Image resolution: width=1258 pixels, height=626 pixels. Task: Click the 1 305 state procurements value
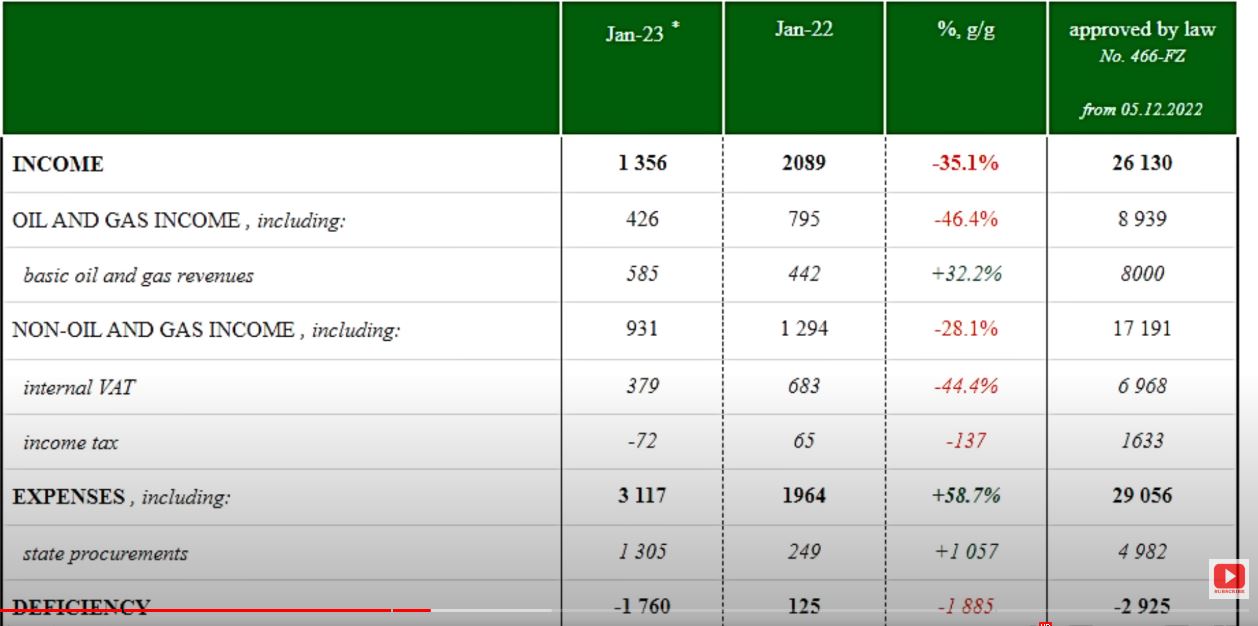pos(641,552)
